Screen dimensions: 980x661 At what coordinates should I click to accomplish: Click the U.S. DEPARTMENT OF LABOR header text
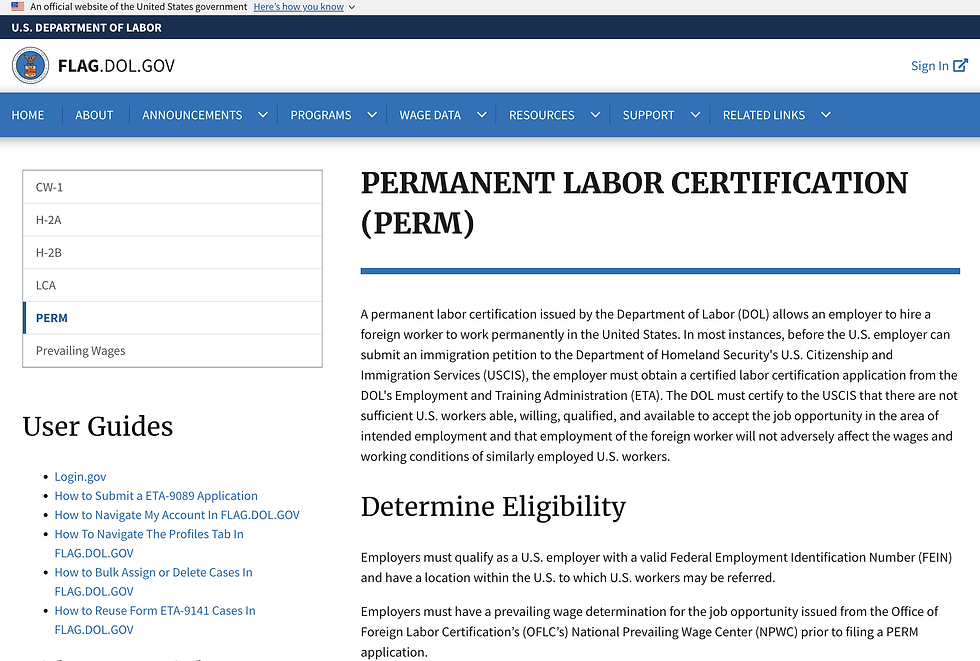(86, 27)
